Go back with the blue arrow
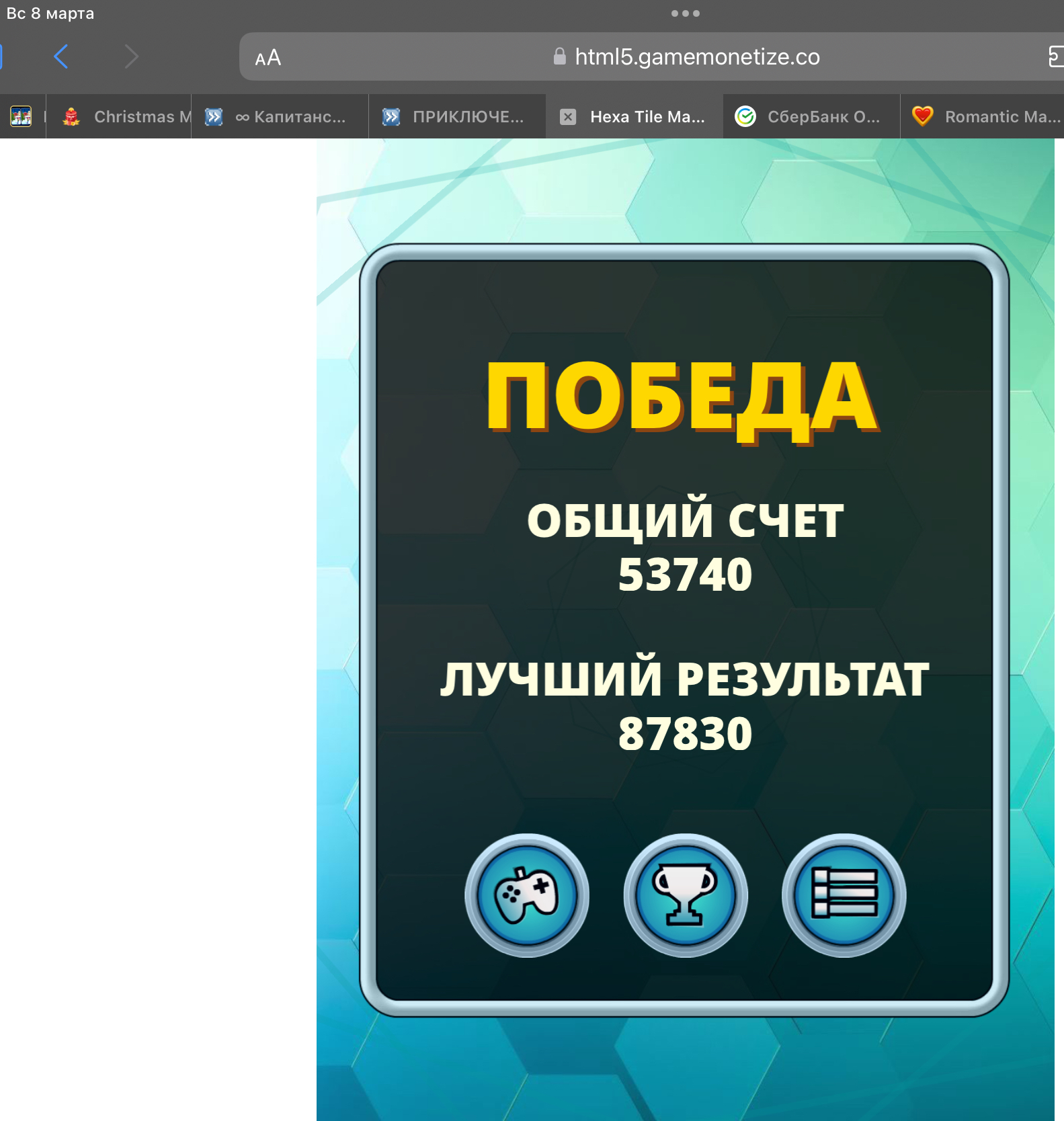The width and height of the screenshot is (1064, 1121). click(x=61, y=56)
